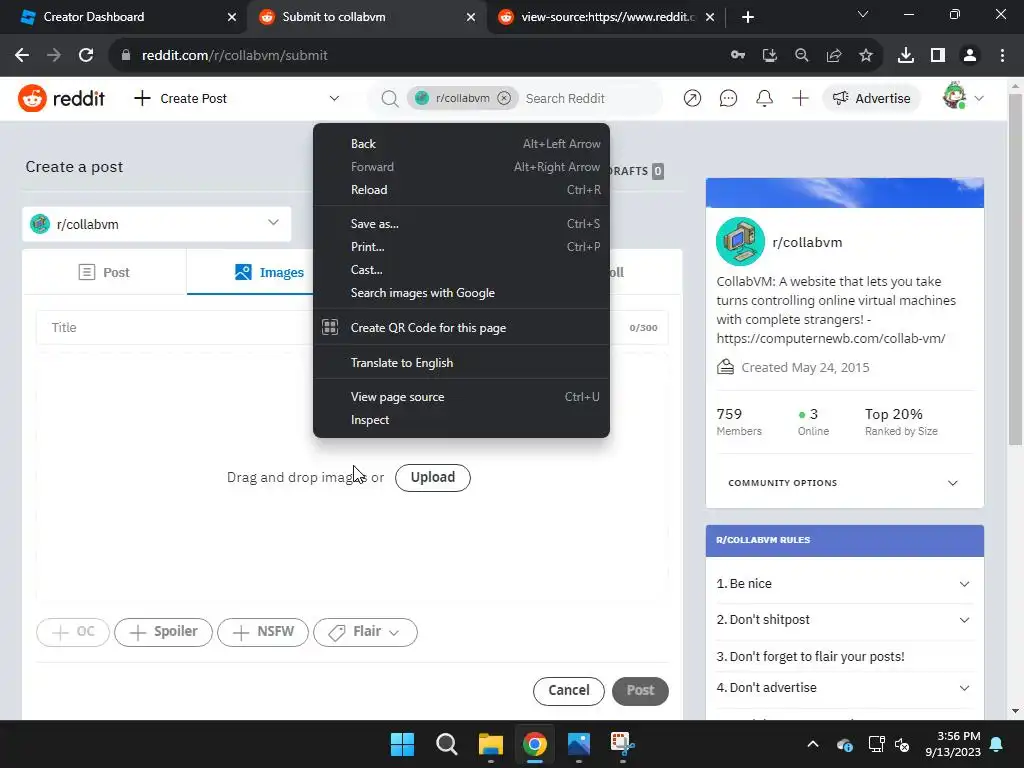Click the zoom magnifier icon in address bar
Viewport: 1024px width, 768px height.
(802, 56)
